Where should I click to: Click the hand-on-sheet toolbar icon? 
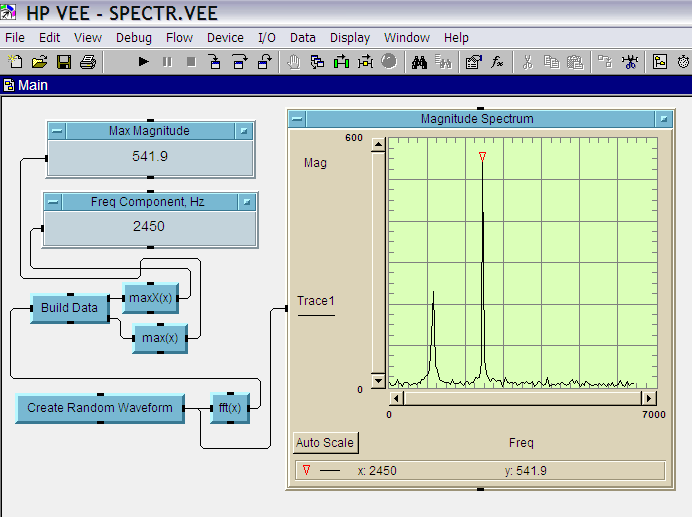point(474,62)
